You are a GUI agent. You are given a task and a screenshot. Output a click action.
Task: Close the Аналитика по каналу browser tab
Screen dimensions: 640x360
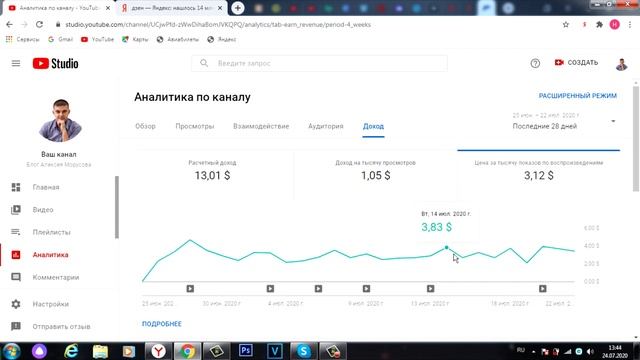pos(108,8)
